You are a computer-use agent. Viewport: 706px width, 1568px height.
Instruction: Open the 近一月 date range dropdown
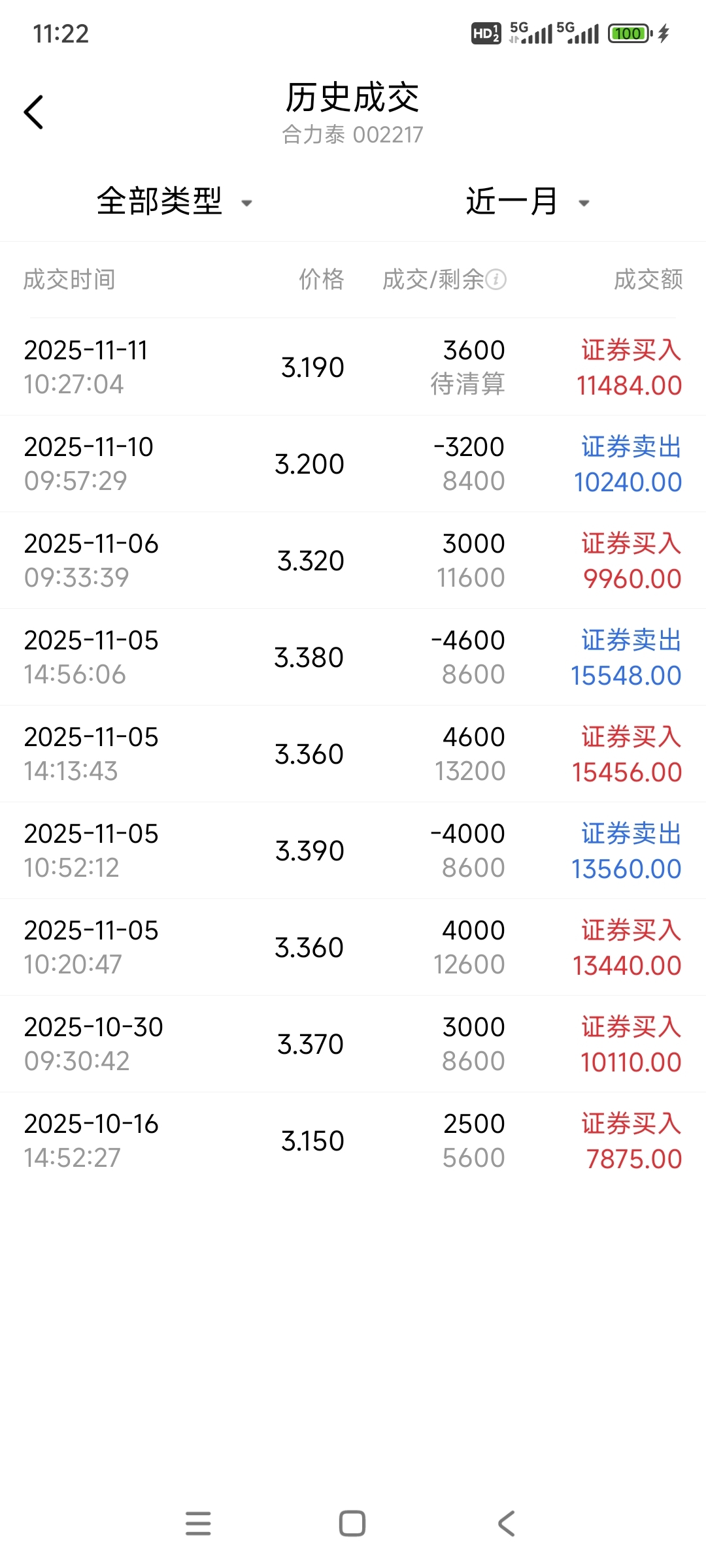pos(512,201)
